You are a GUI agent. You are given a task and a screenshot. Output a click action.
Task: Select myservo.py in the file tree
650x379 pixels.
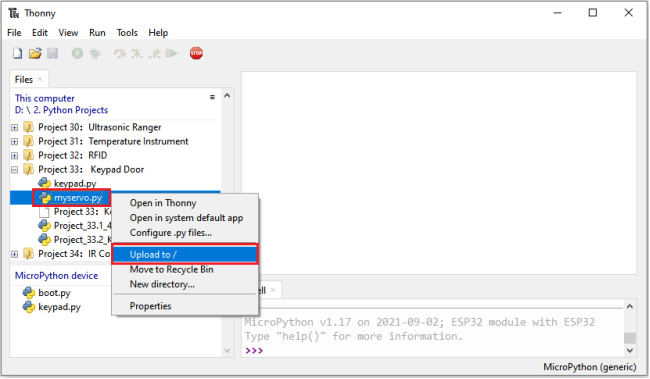pyautogui.click(x=78, y=198)
